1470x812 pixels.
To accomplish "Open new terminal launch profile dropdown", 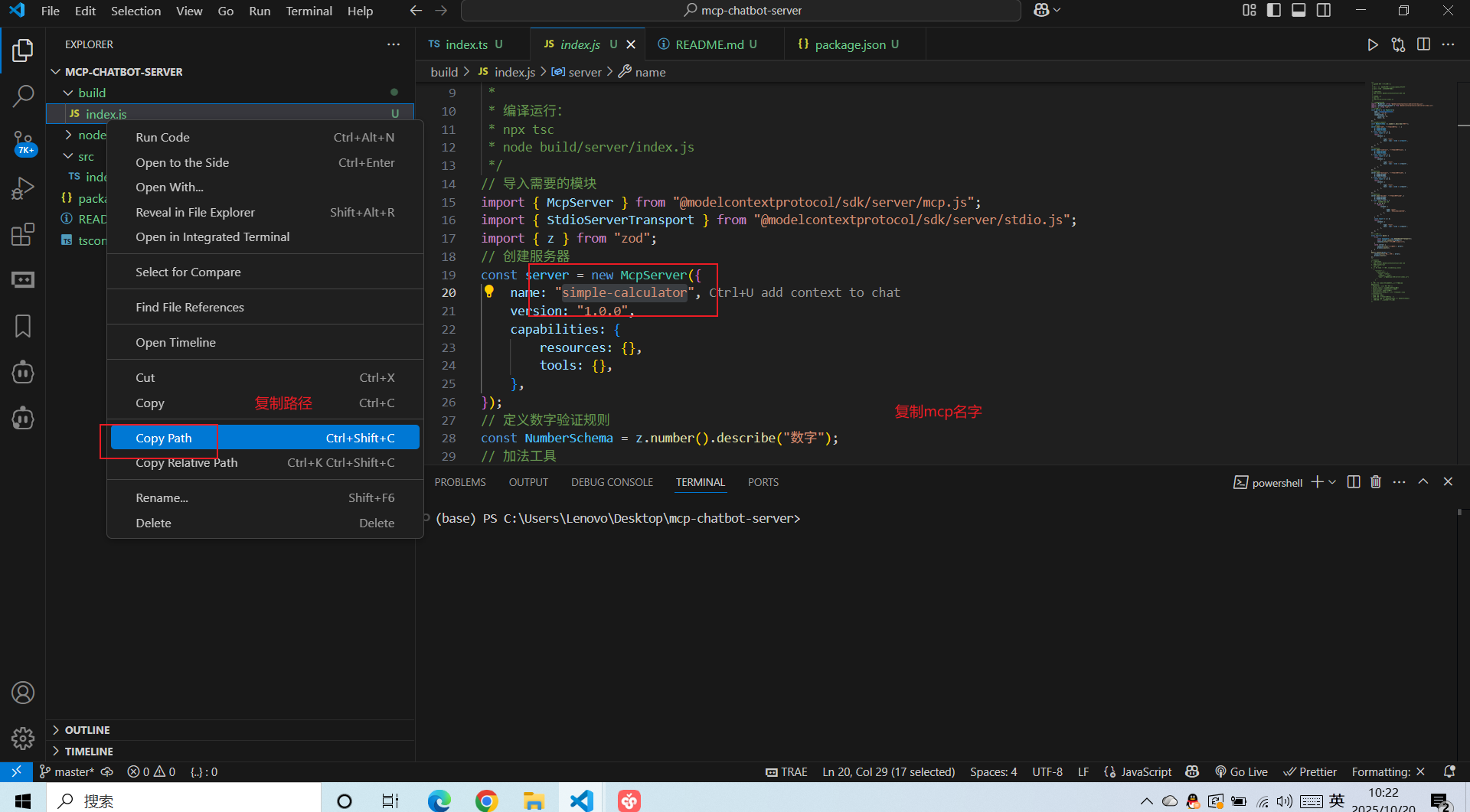I will click(x=1333, y=482).
